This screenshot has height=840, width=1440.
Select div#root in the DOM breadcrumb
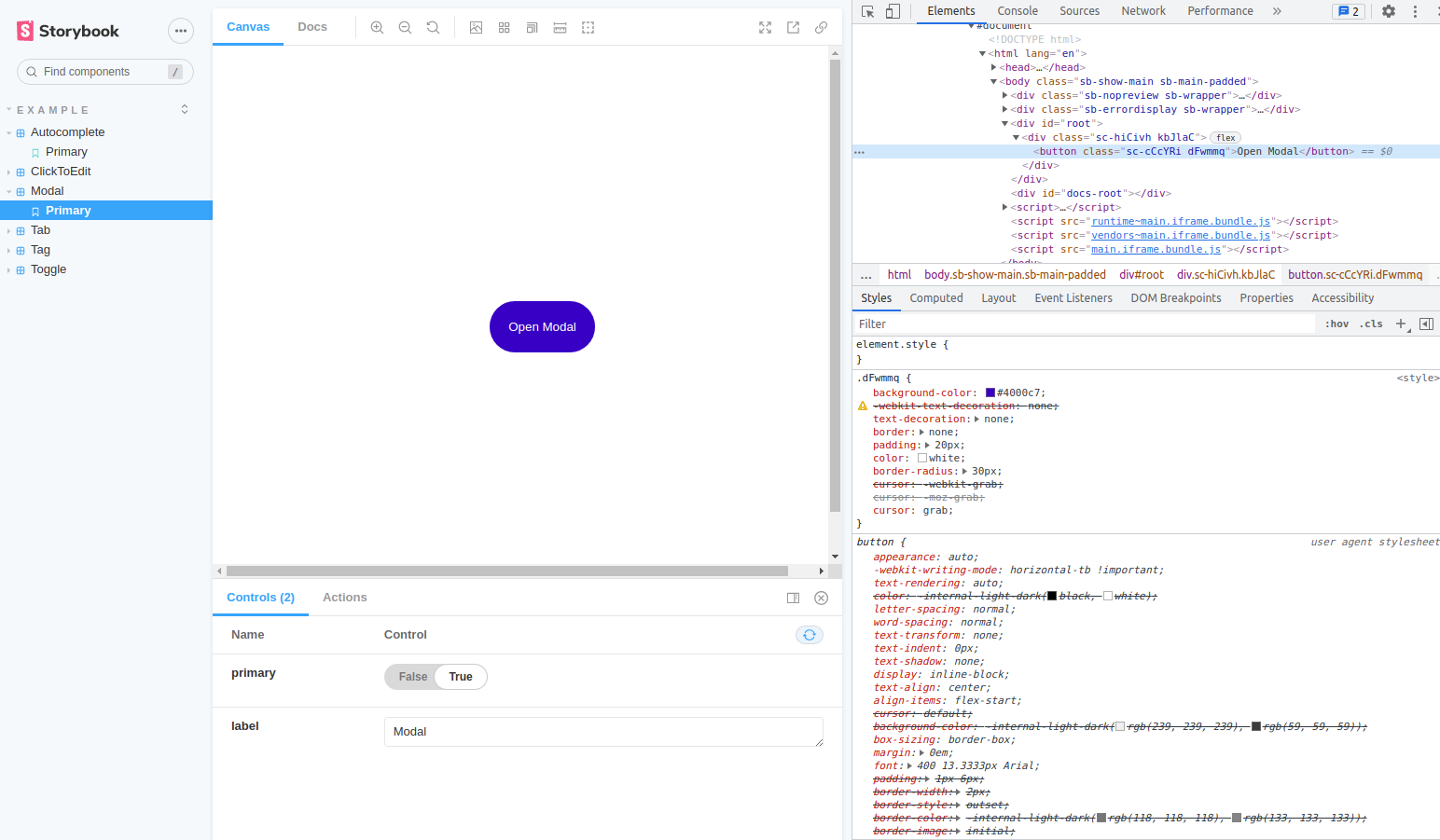pyautogui.click(x=1142, y=275)
